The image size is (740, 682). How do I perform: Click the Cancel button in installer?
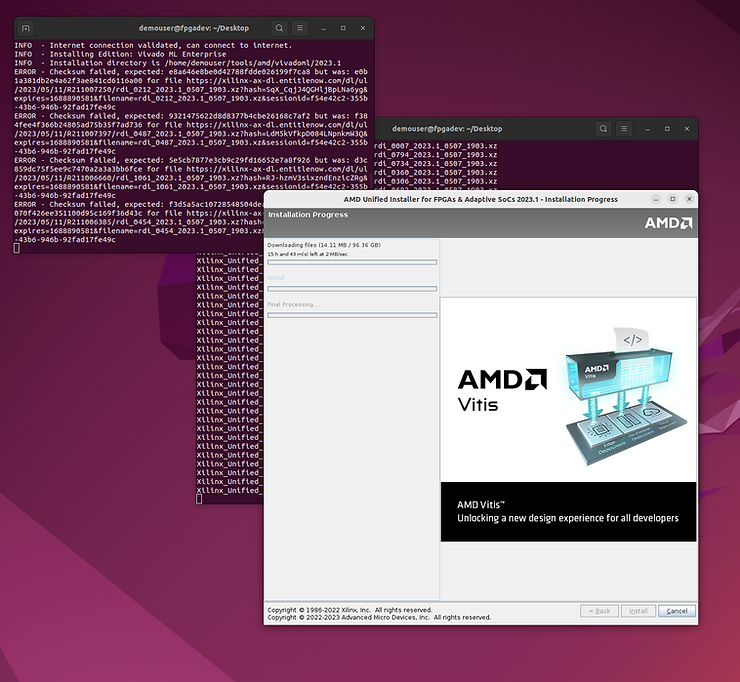pyautogui.click(x=677, y=611)
